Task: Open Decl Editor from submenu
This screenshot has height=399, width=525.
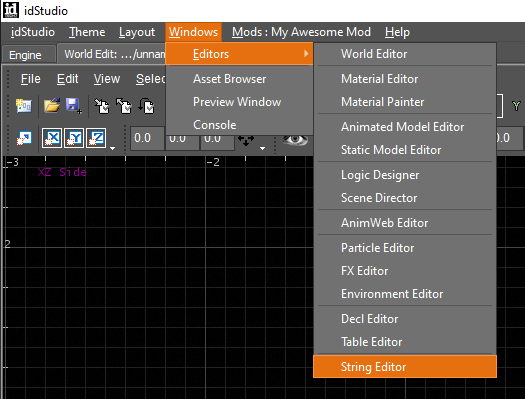Action: click(405, 319)
